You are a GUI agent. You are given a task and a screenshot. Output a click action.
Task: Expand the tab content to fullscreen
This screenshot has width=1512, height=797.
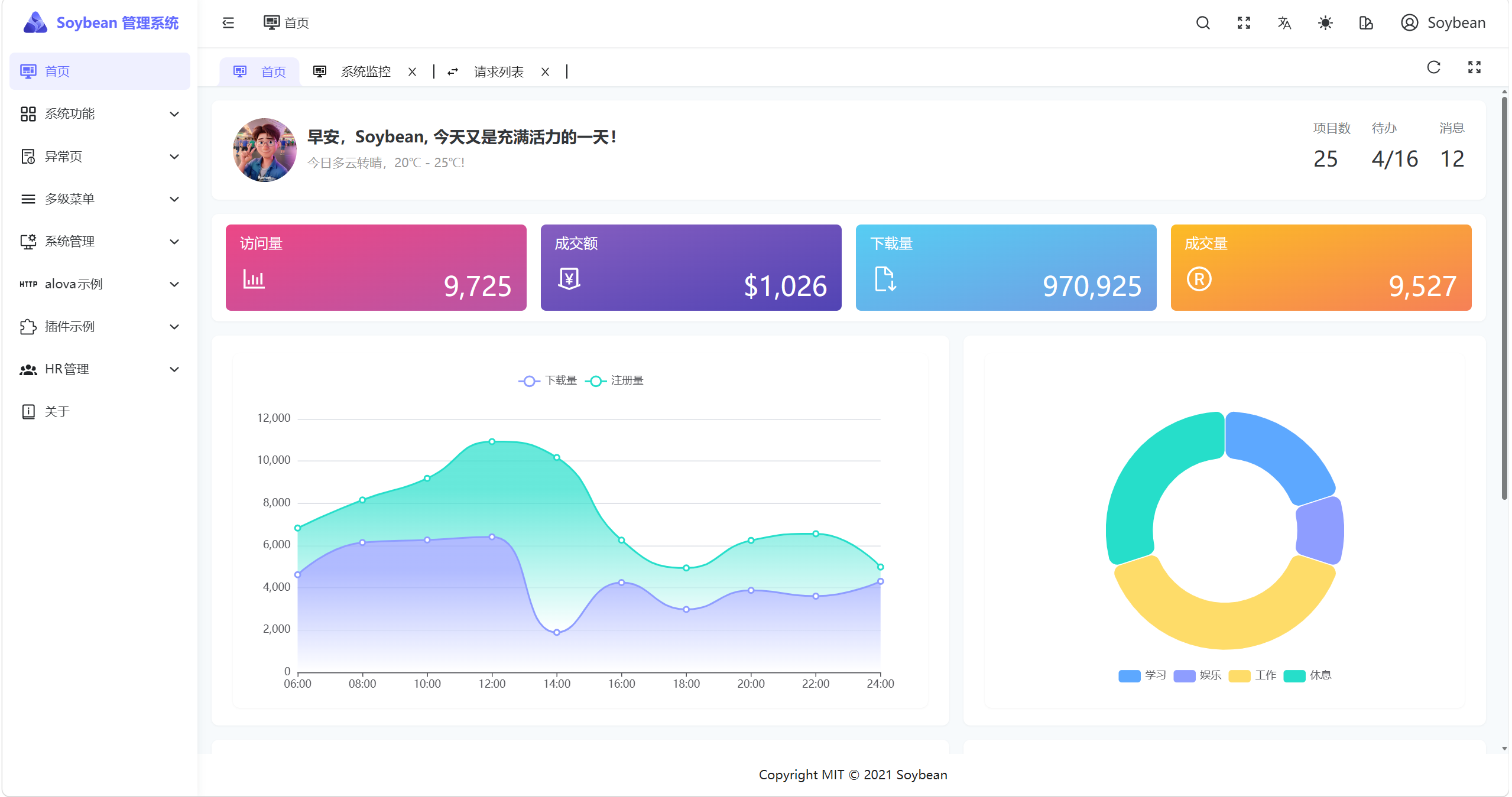[1474, 67]
